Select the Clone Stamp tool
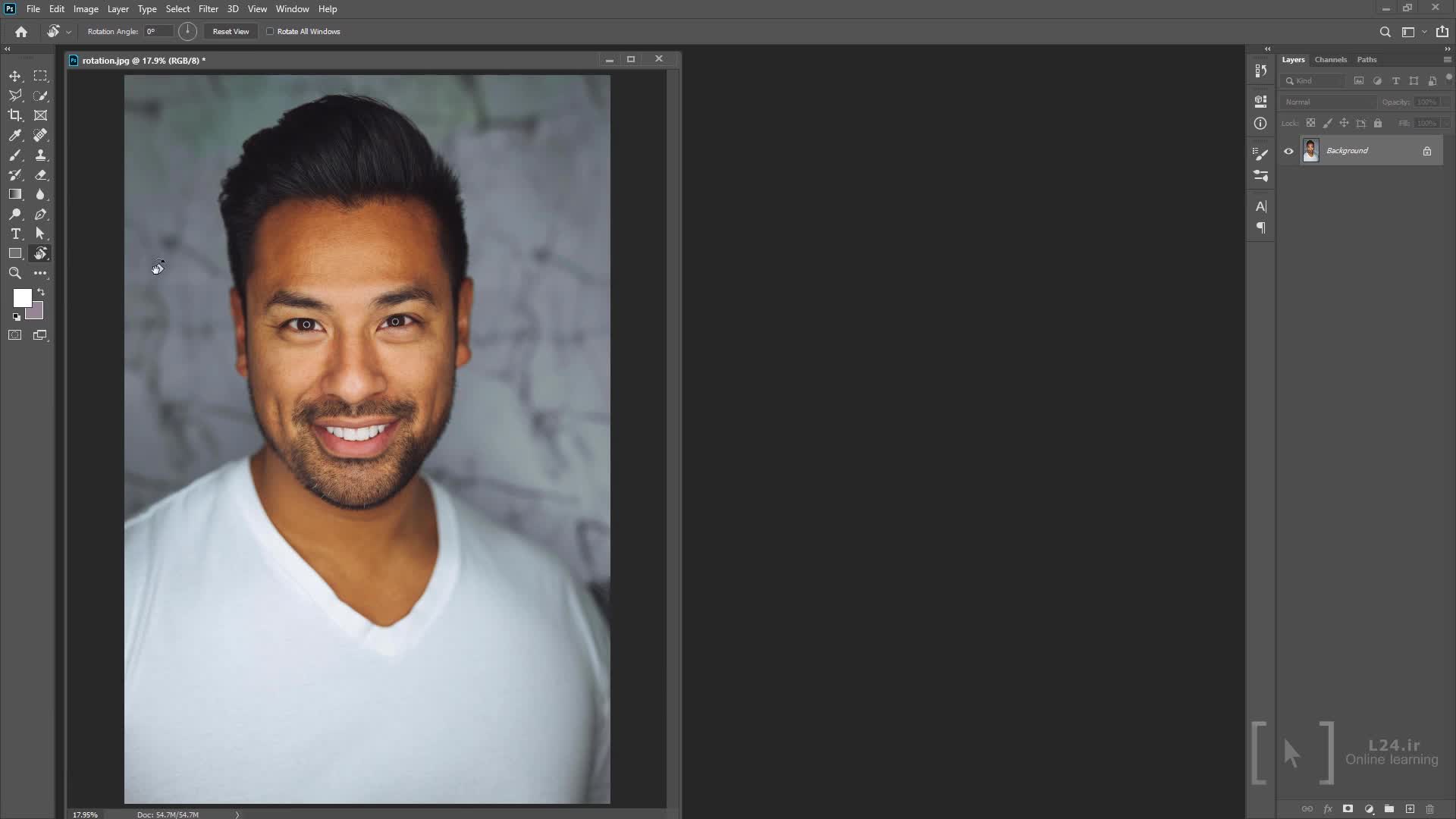Screen dimensions: 1456x819 click(x=41, y=155)
